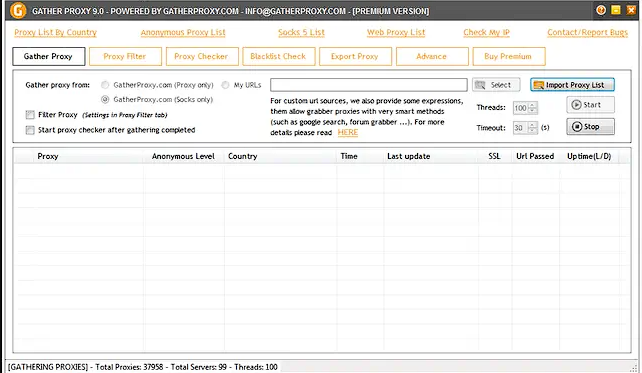Minimize the Gather Proxy window

[616, 10]
